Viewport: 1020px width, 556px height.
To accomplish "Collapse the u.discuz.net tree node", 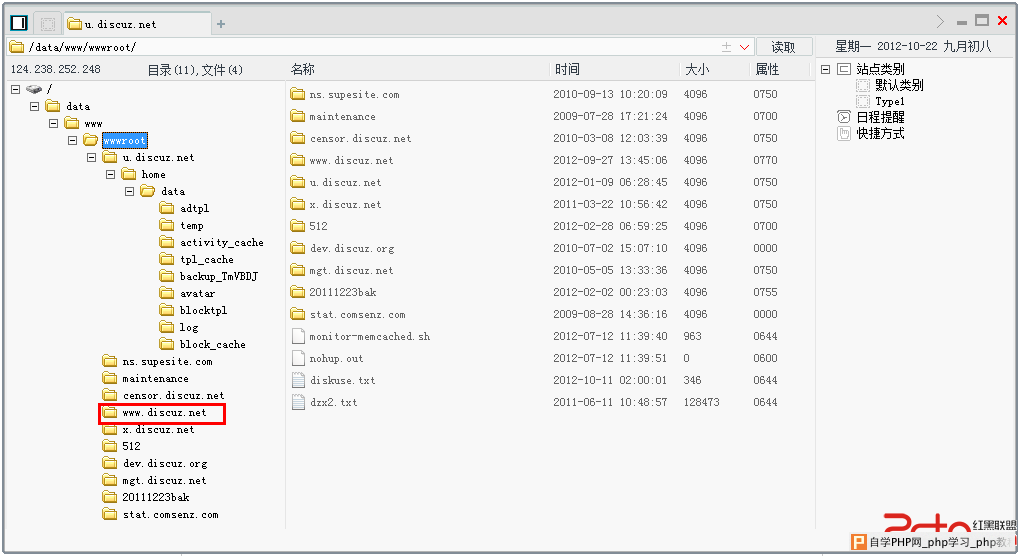I will coord(91,157).
